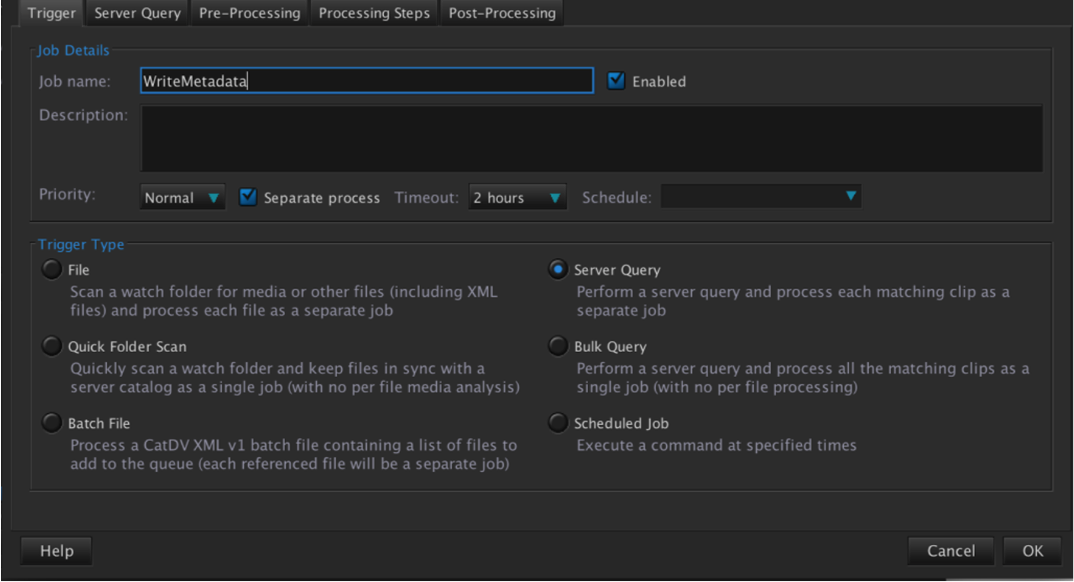
Task: Uncheck the Enabled checkbox
Action: (616, 81)
